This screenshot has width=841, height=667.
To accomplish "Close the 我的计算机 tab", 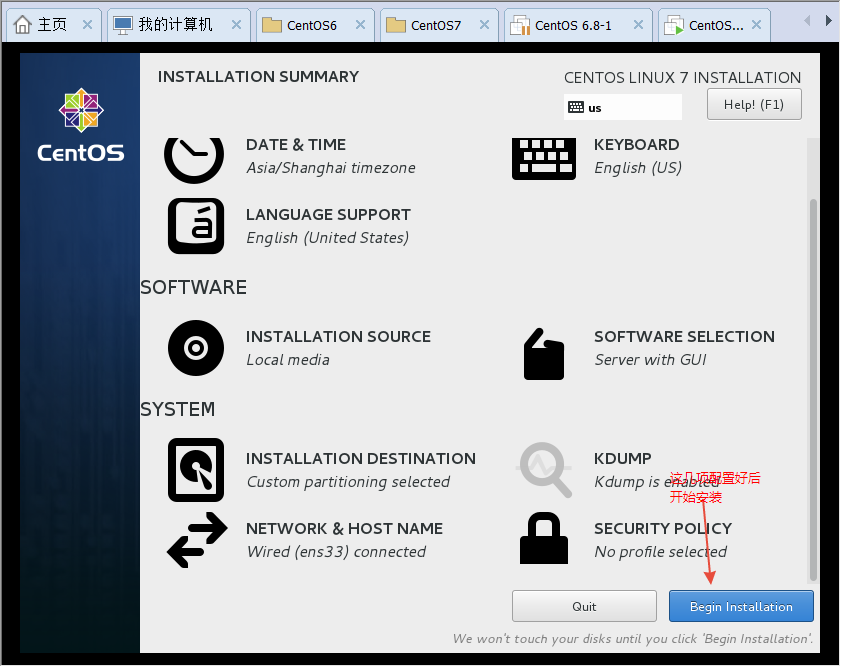I will [237, 25].
